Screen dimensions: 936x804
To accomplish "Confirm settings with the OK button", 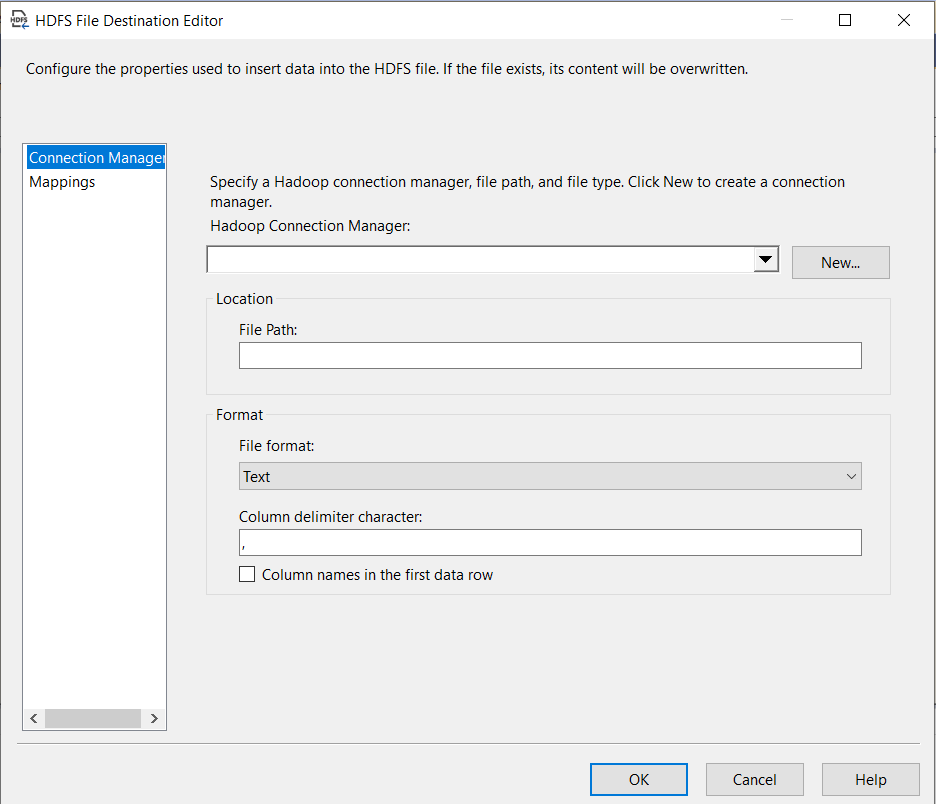I will pyautogui.click(x=638, y=780).
